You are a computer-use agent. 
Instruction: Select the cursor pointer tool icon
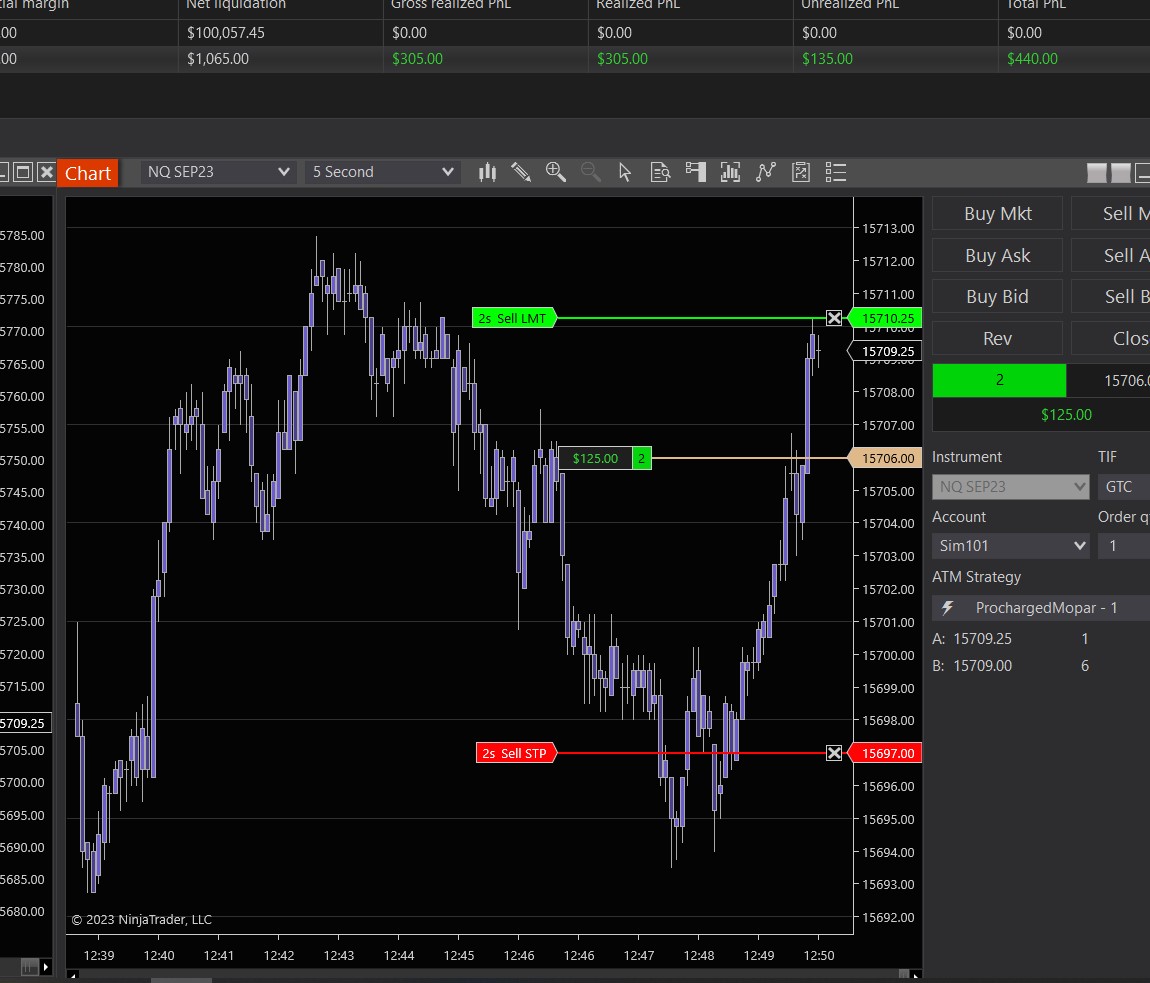click(625, 172)
